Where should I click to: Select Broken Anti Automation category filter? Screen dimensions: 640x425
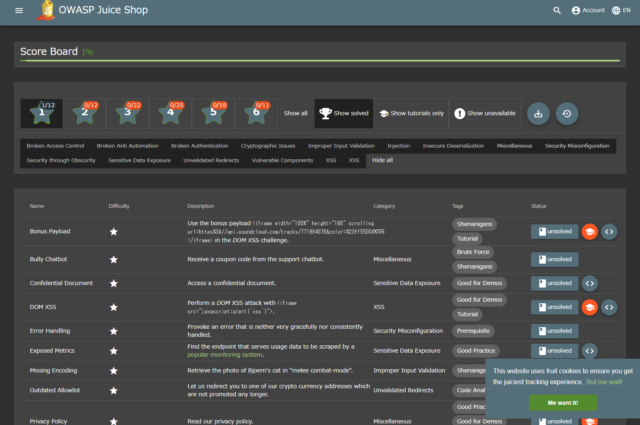127,146
